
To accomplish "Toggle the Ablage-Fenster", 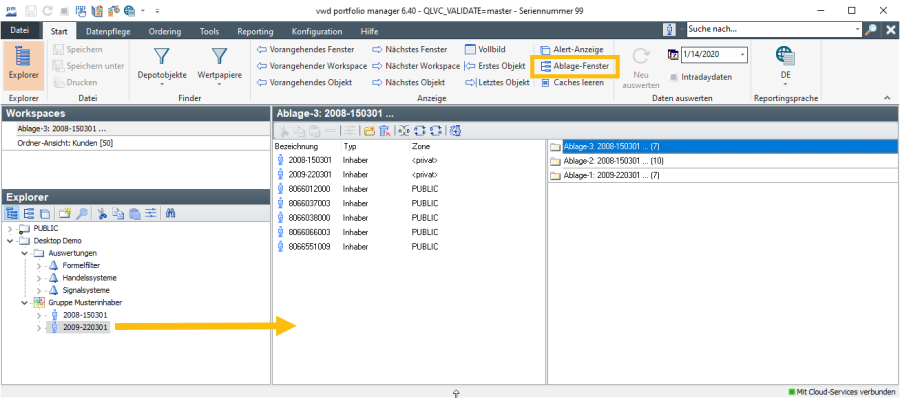I will 575,67.
